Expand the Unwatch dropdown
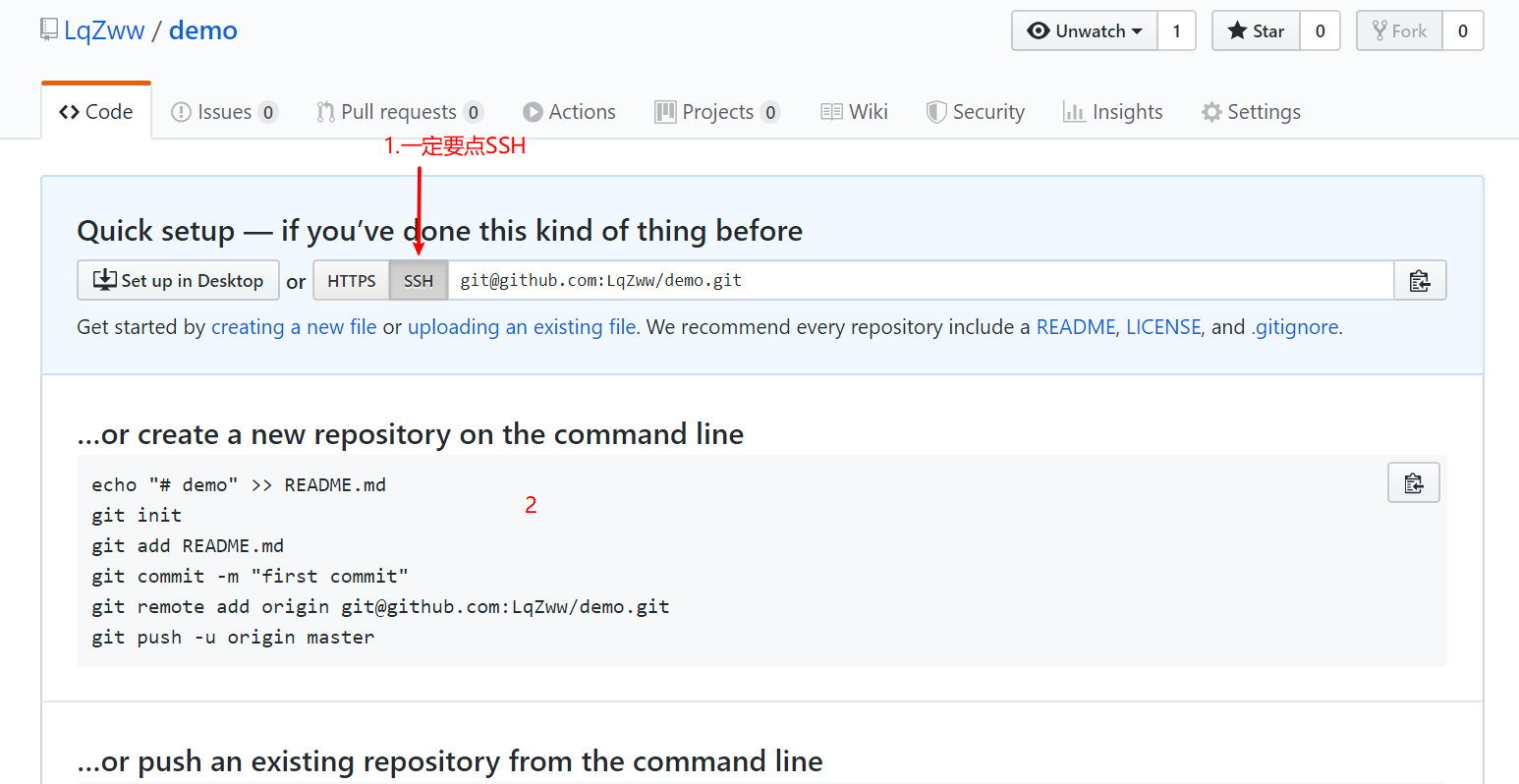 point(1085,31)
